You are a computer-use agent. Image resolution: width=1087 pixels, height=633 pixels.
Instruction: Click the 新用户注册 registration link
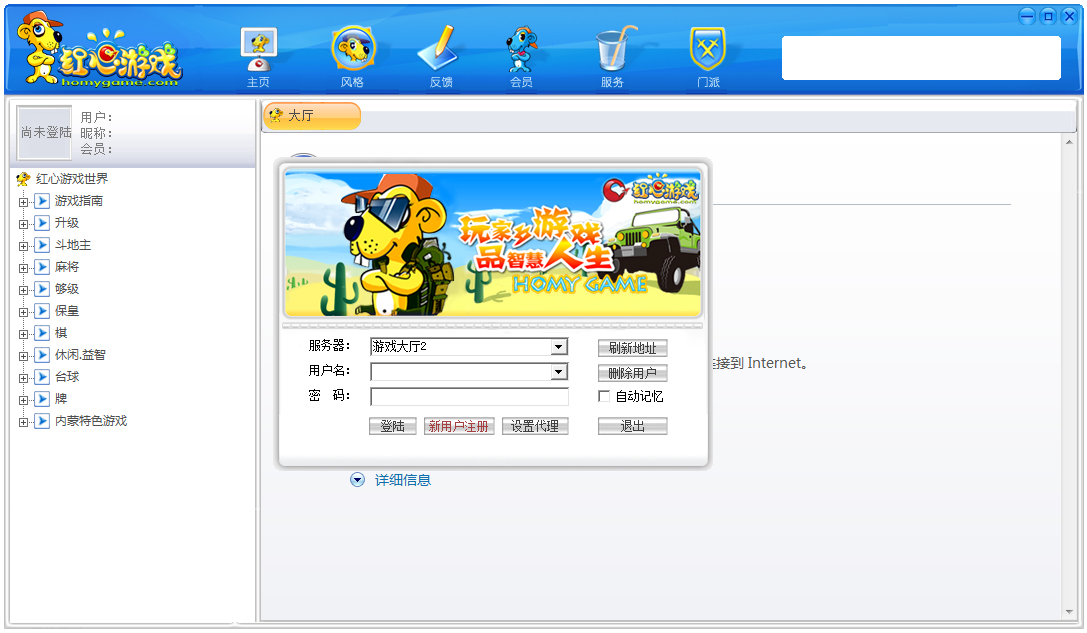[459, 425]
